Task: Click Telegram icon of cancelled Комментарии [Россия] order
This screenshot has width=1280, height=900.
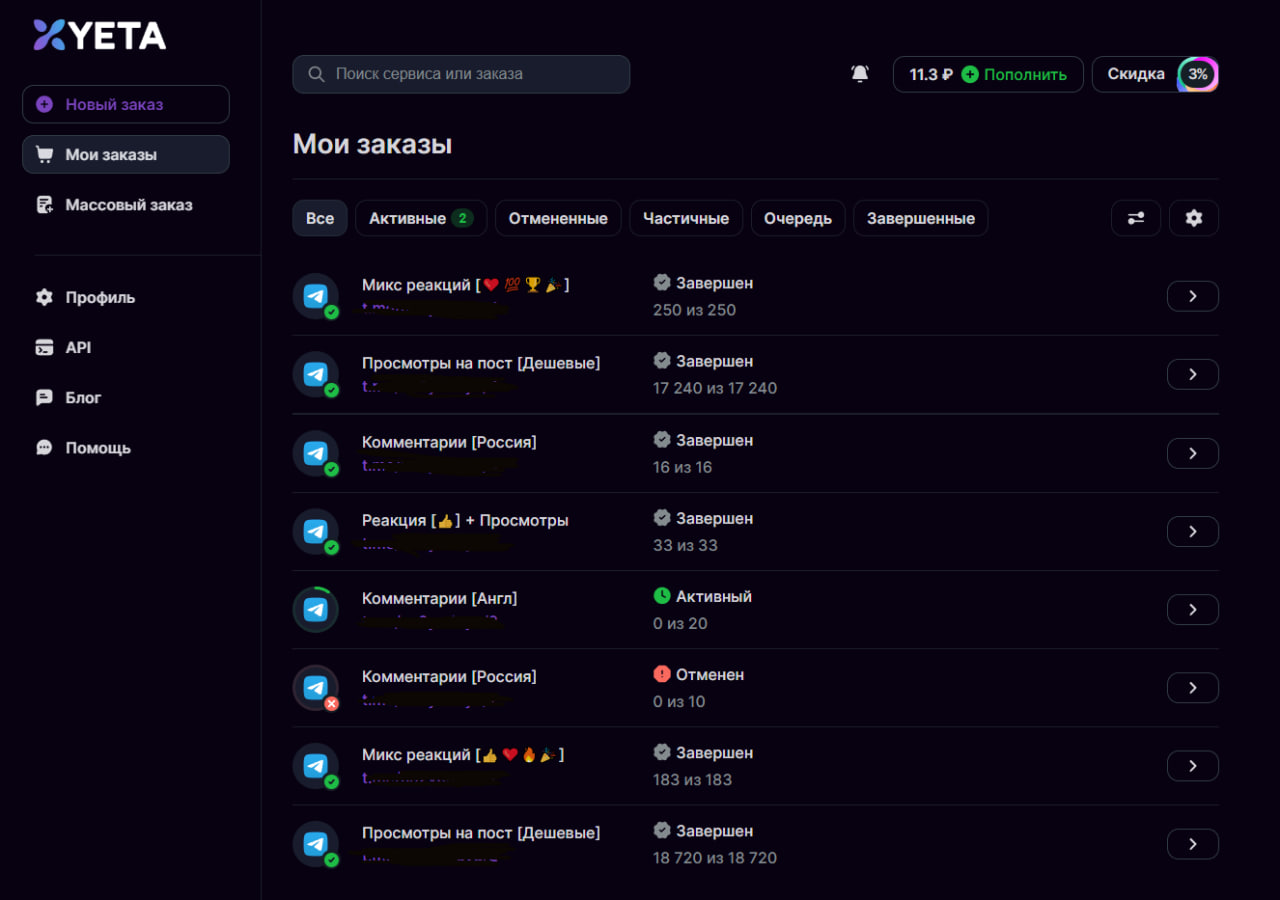Action: point(316,688)
